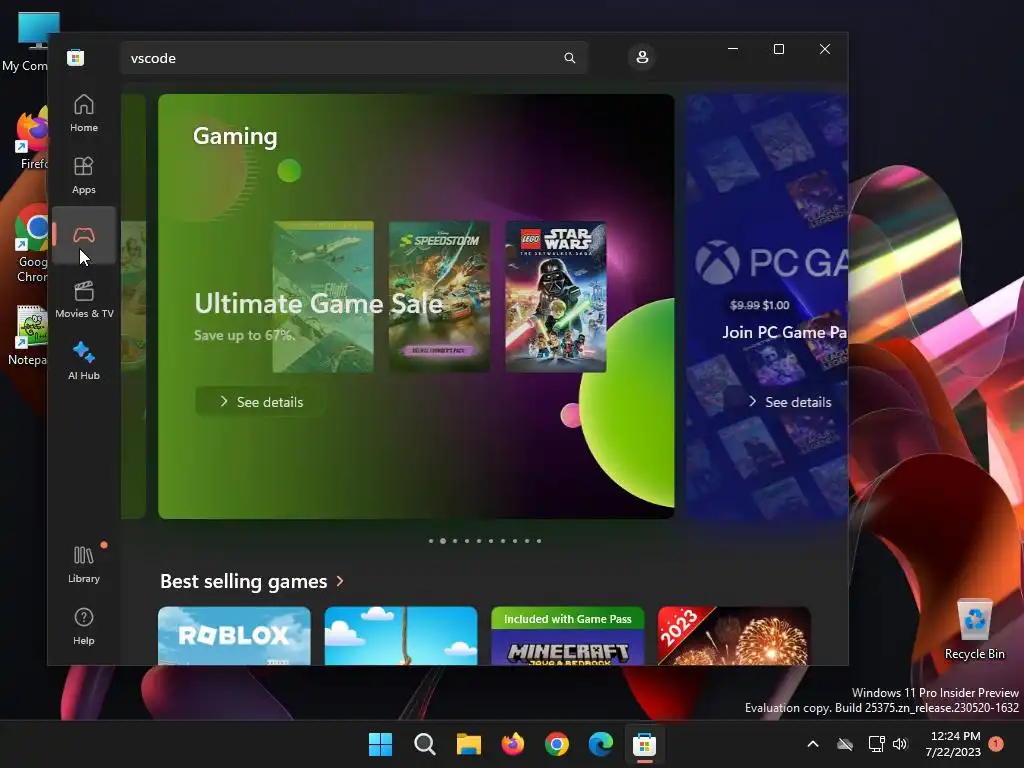Open the Apps section in the sidebar

point(84,175)
